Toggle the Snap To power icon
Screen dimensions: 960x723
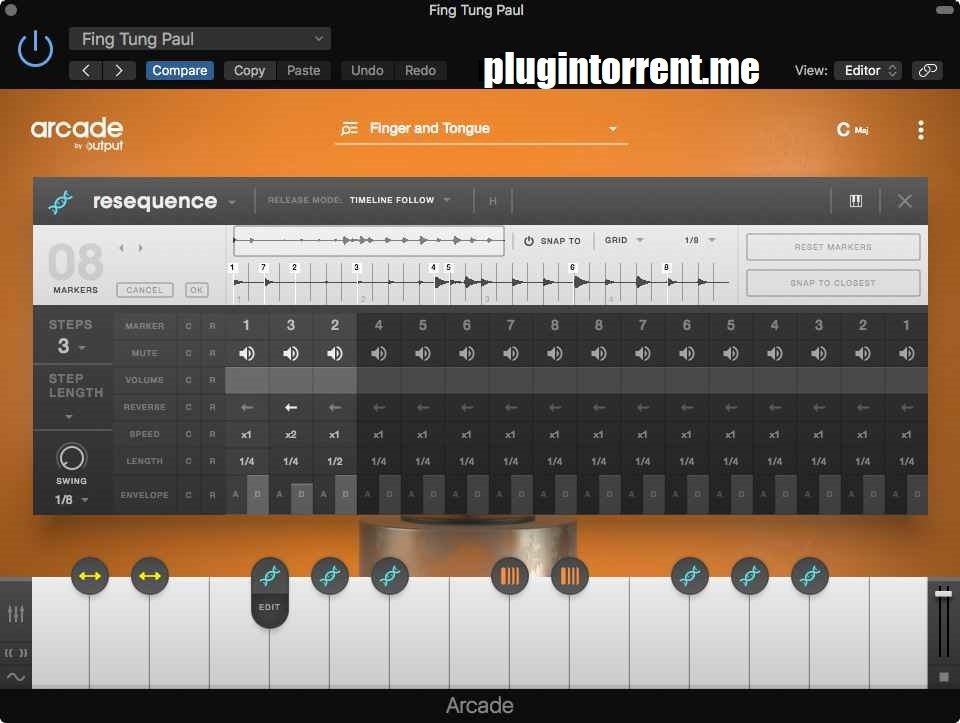528,241
